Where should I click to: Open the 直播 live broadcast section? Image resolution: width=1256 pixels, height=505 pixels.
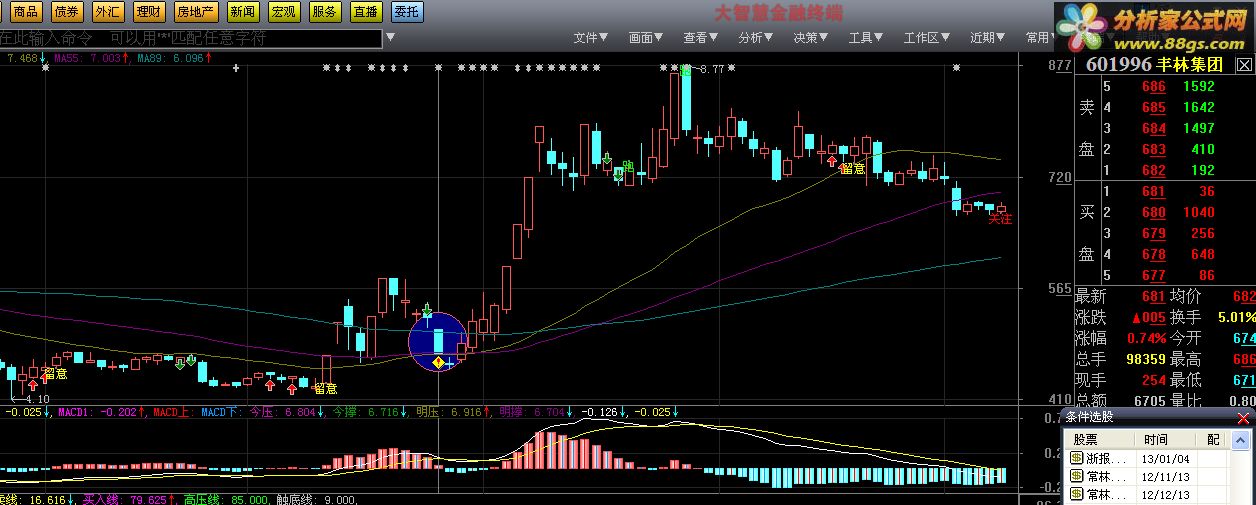tap(365, 12)
